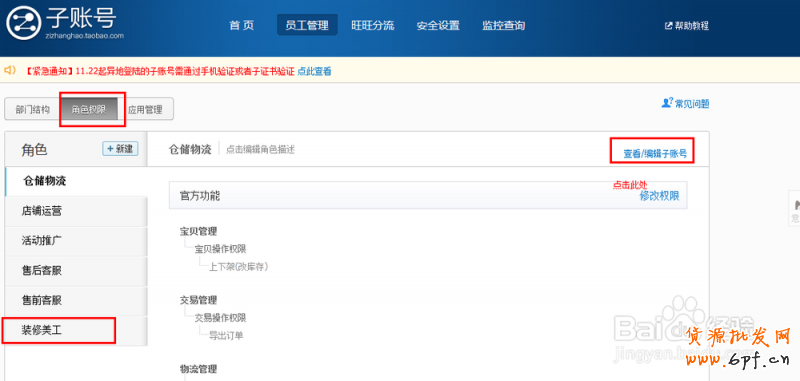Click the 交易管理 permission heading
The image size is (800, 381).
click(198, 300)
